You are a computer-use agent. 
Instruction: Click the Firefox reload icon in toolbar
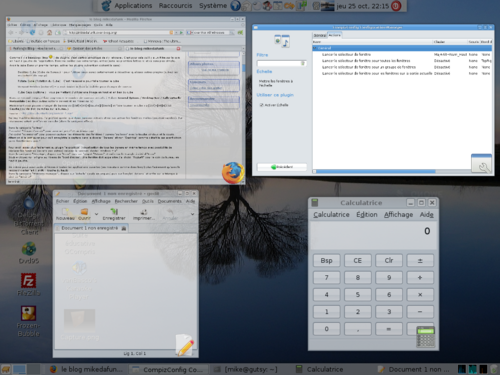pos(32,32)
